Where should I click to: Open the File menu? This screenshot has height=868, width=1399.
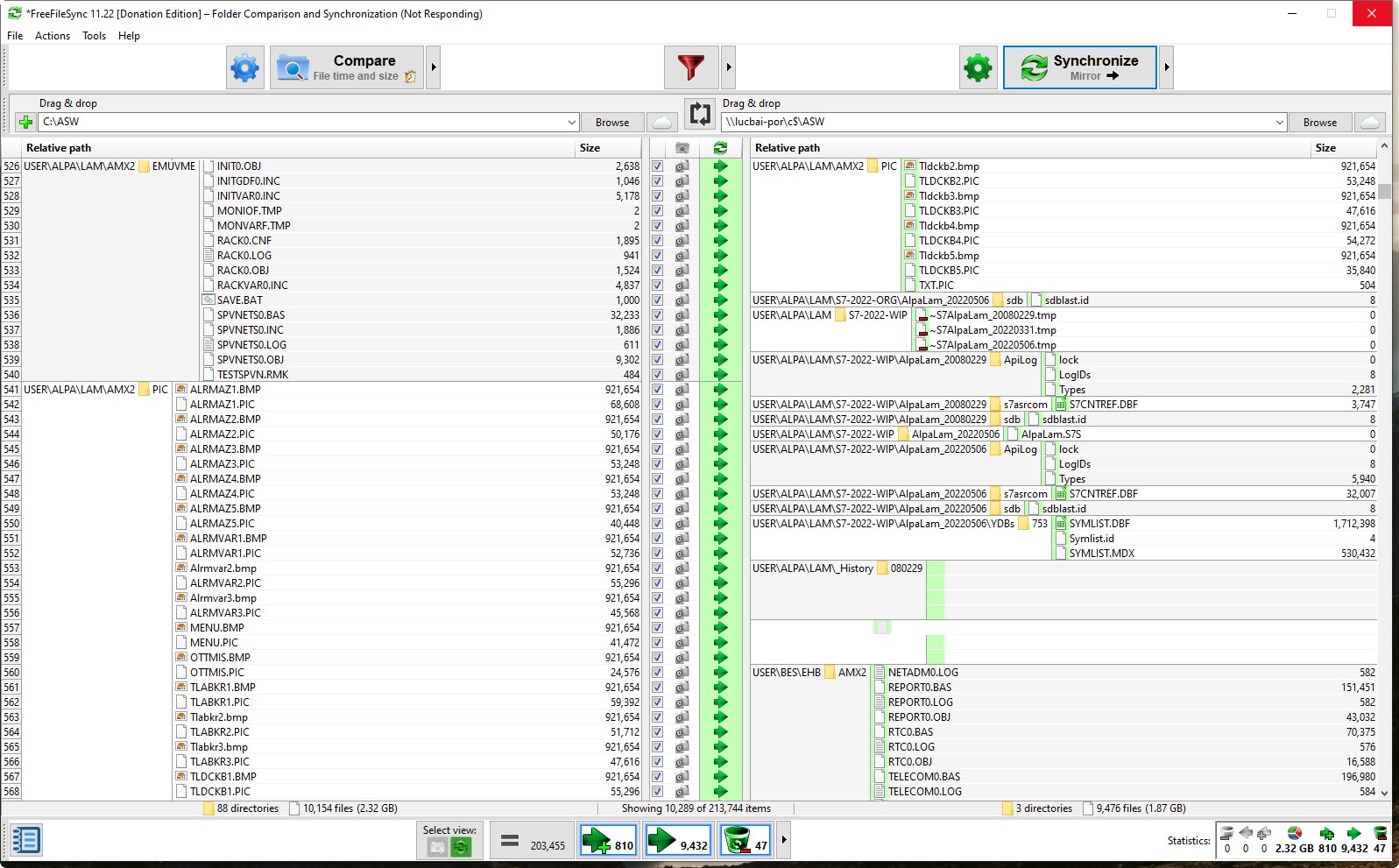coord(15,36)
